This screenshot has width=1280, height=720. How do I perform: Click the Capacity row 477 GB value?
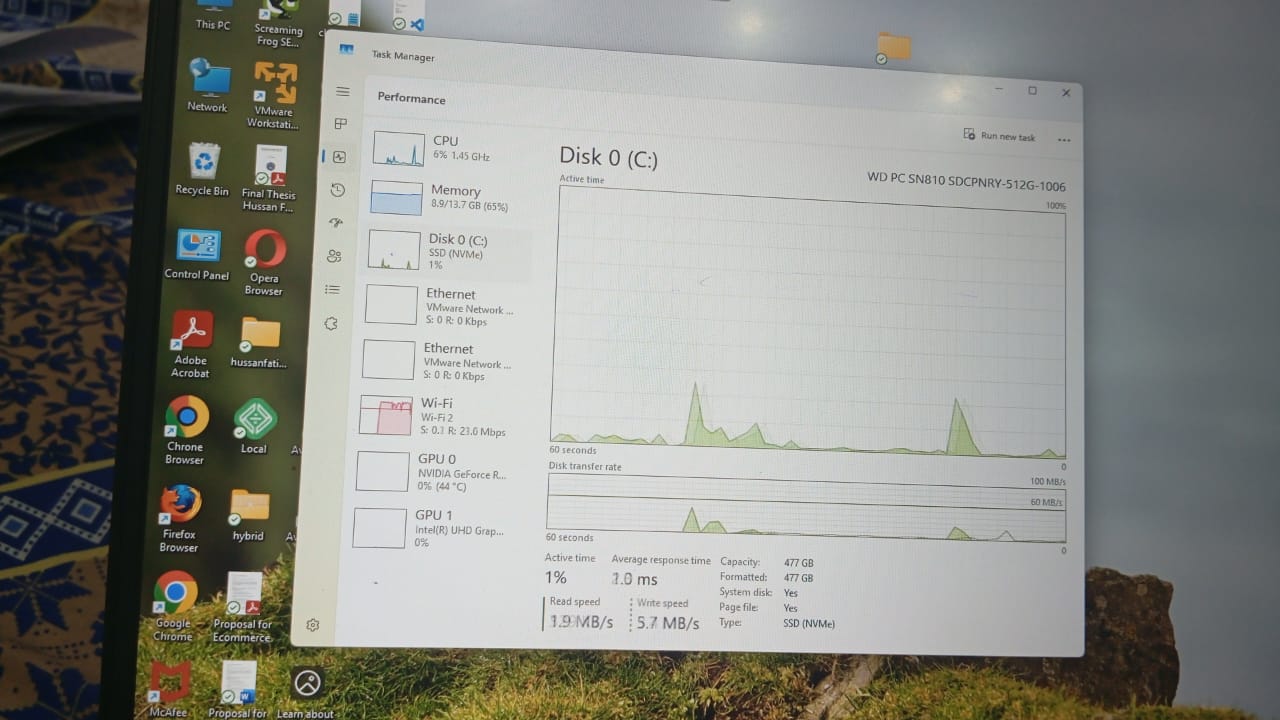tap(798, 563)
